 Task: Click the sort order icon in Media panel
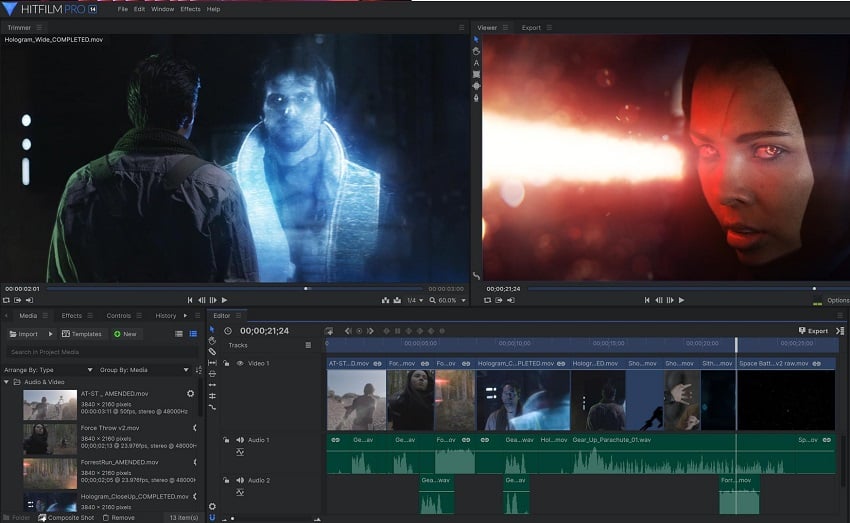pyautogui.click(x=198, y=370)
